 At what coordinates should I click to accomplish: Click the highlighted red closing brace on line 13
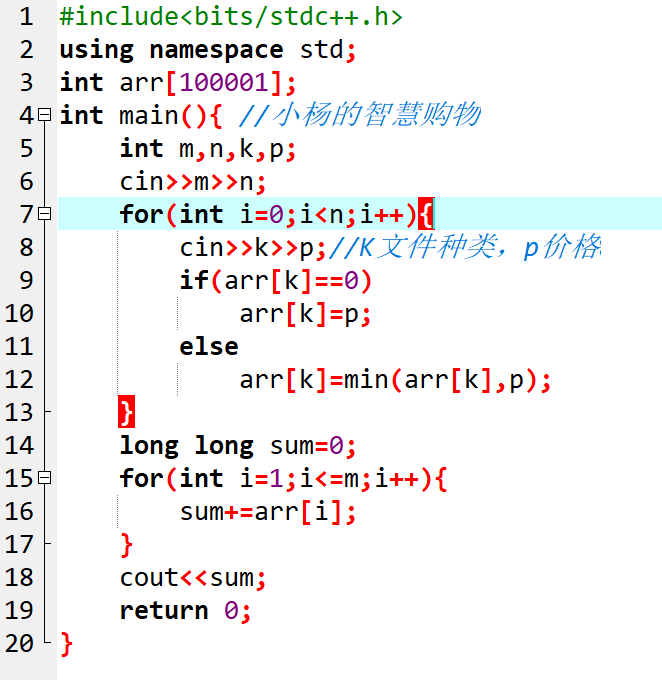coord(126,412)
